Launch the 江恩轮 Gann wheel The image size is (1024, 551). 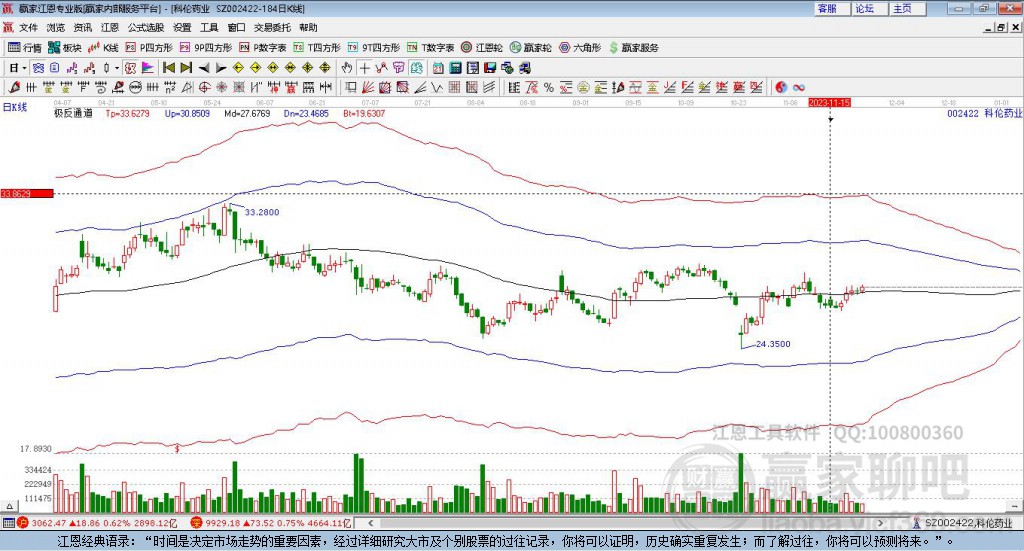(481, 47)
